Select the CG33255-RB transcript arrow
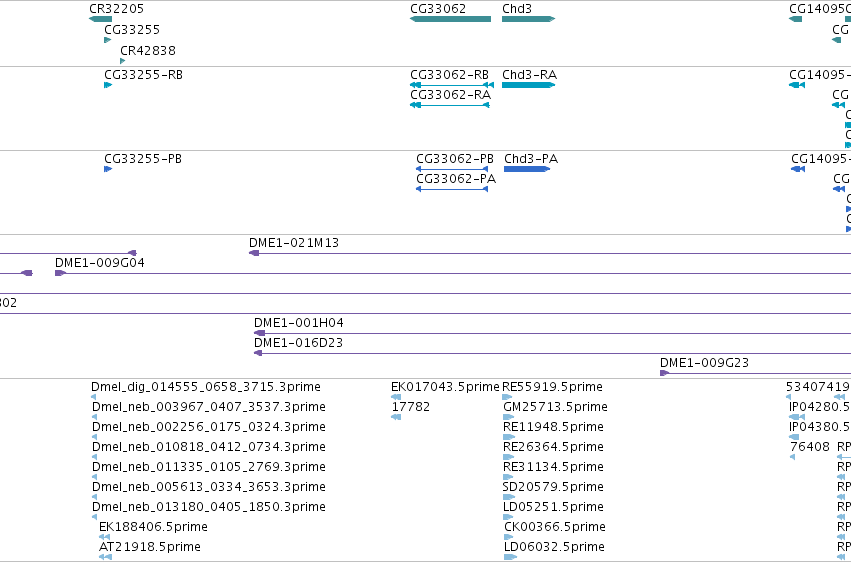This screenshot has width=851, height=562. (x=108, y=85)
